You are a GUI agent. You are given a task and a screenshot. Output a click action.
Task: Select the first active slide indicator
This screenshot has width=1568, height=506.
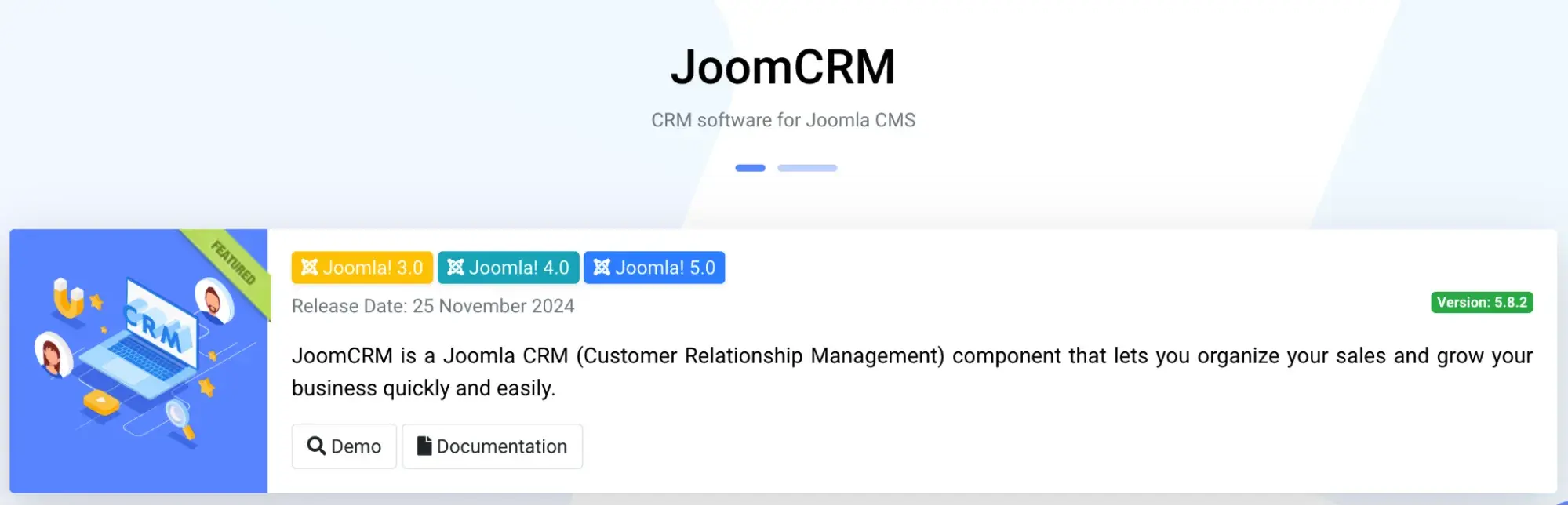click(x=750, y=168)
